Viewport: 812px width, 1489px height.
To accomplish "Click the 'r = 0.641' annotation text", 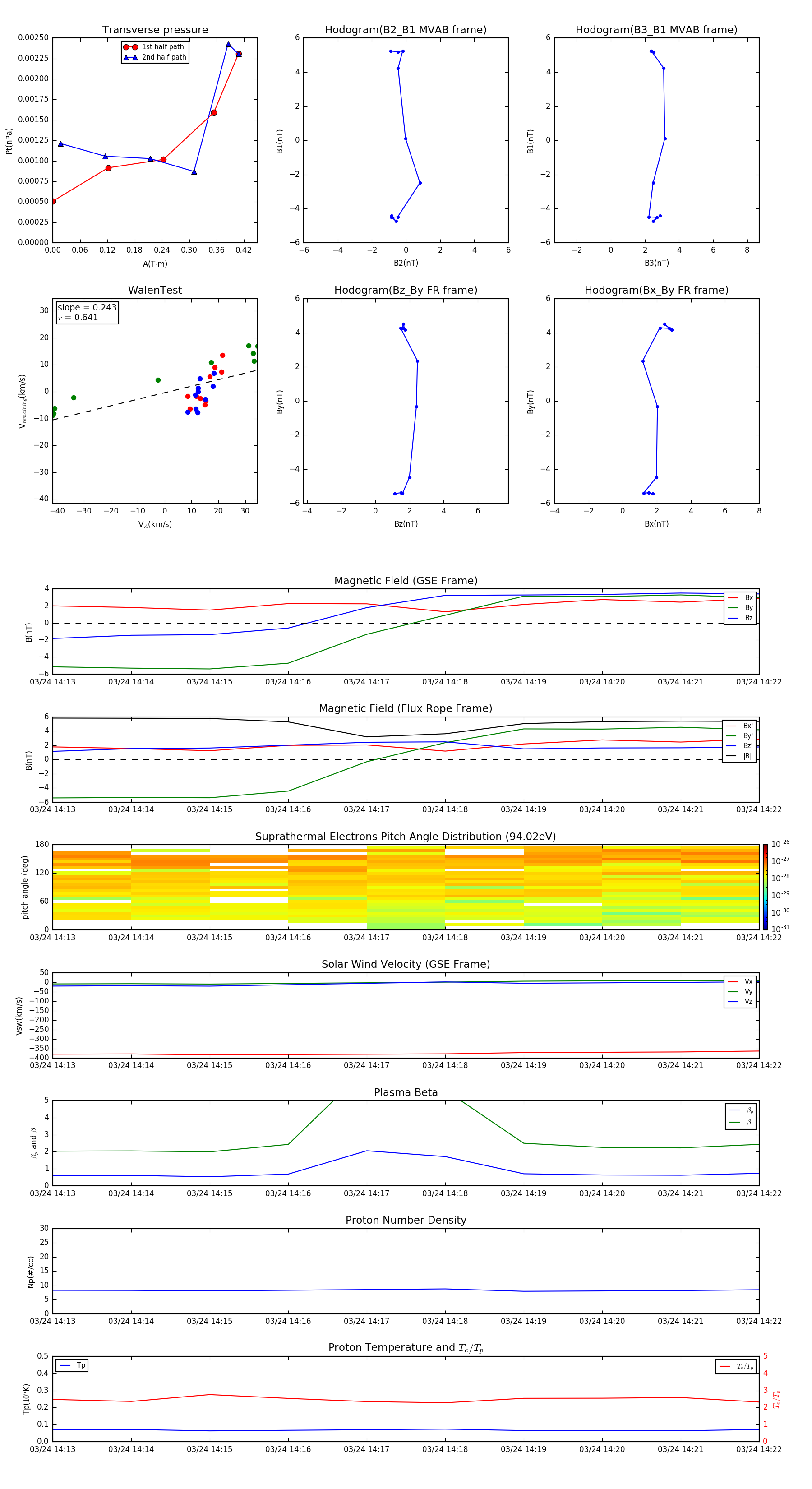I will pyautogui.click(x=78, y=317).
